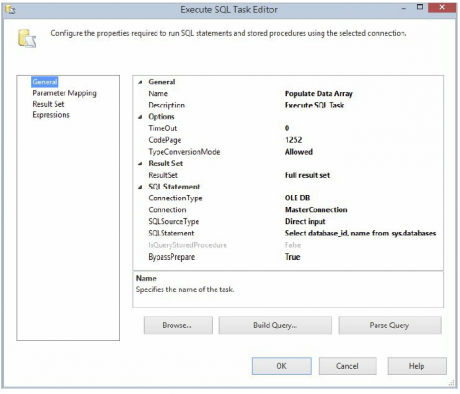Click the SQL task scroll icon in header
Image resolution: width=460 pixels, height=394 pixels.
27,38
